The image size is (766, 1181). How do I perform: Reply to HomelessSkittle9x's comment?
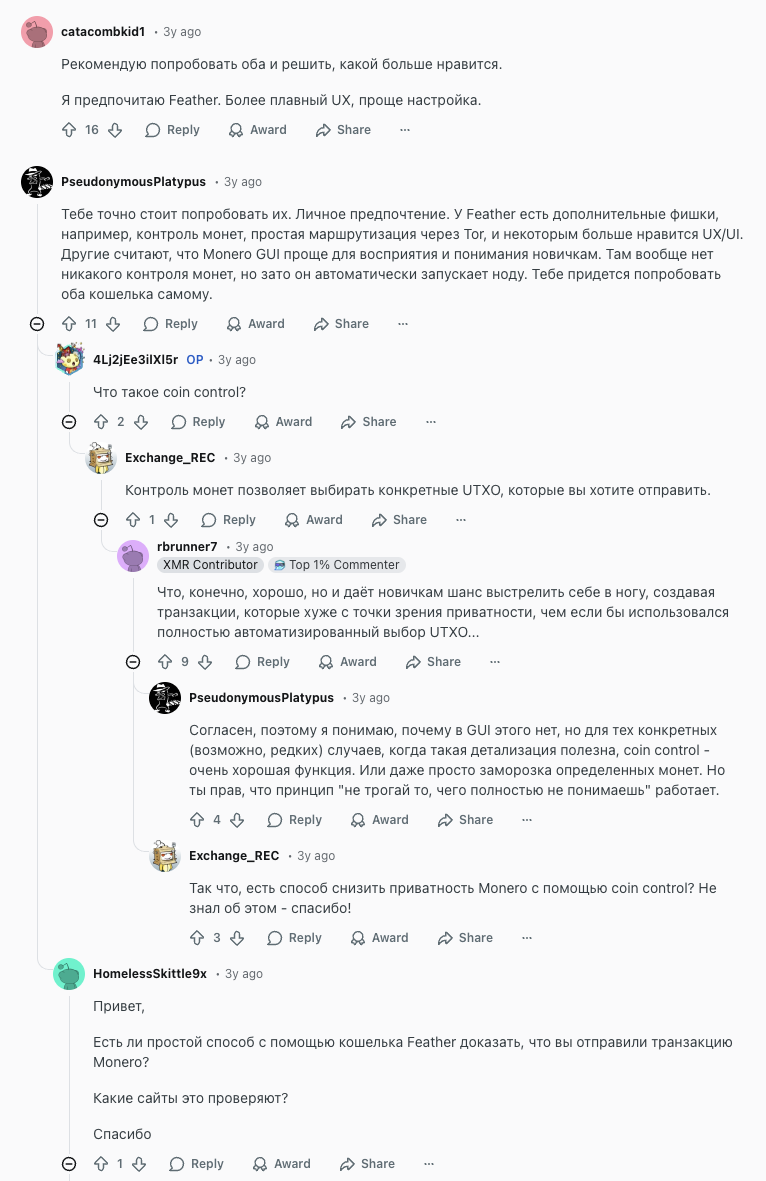196,1164
